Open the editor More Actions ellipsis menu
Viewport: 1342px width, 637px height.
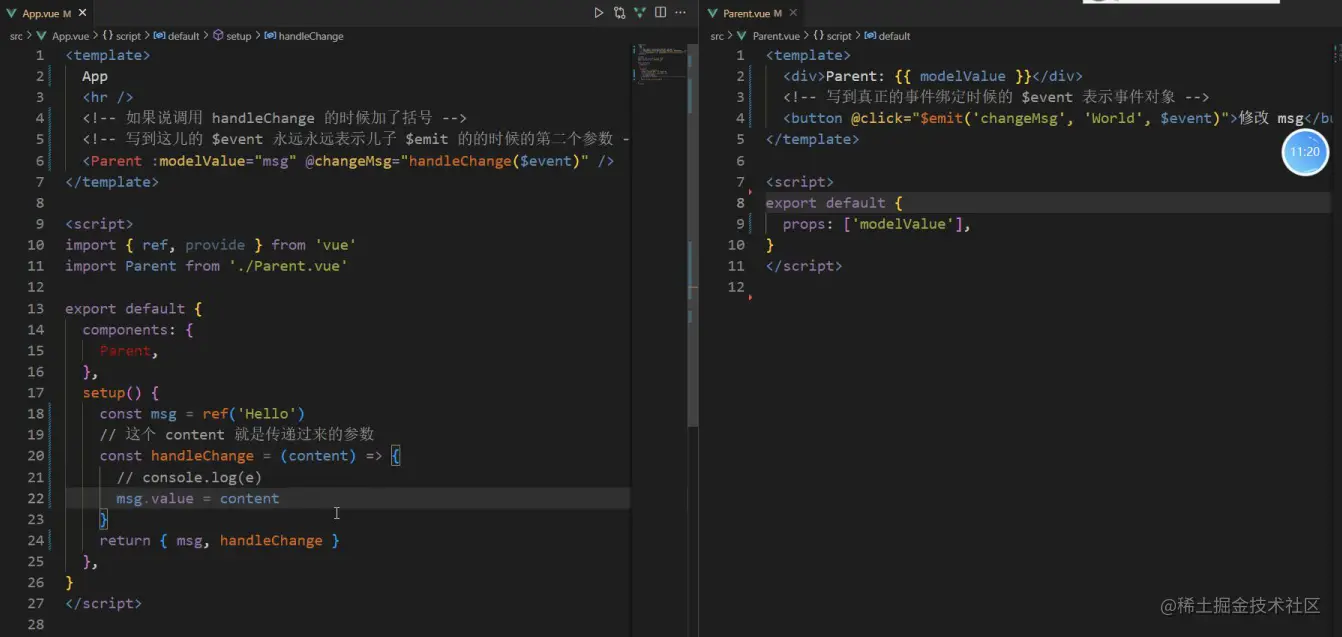click(x=680, y=13)
